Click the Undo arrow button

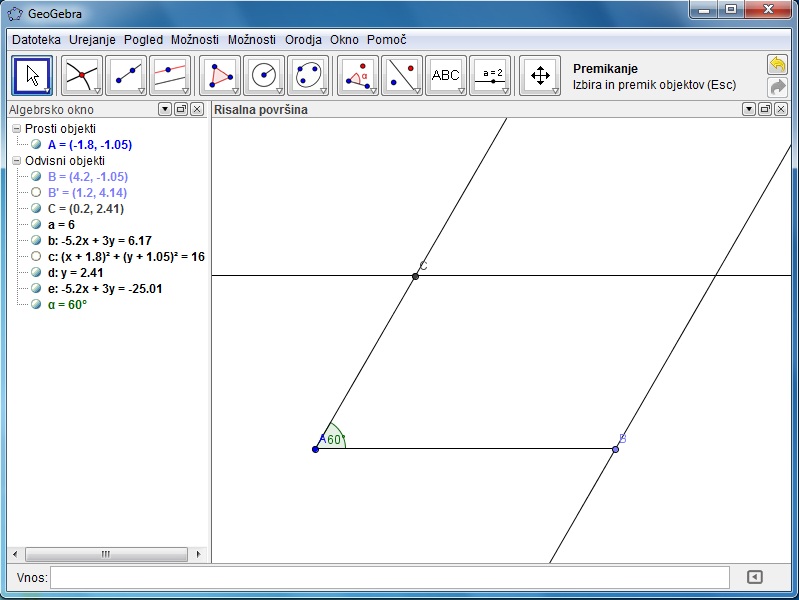point(777,65)
